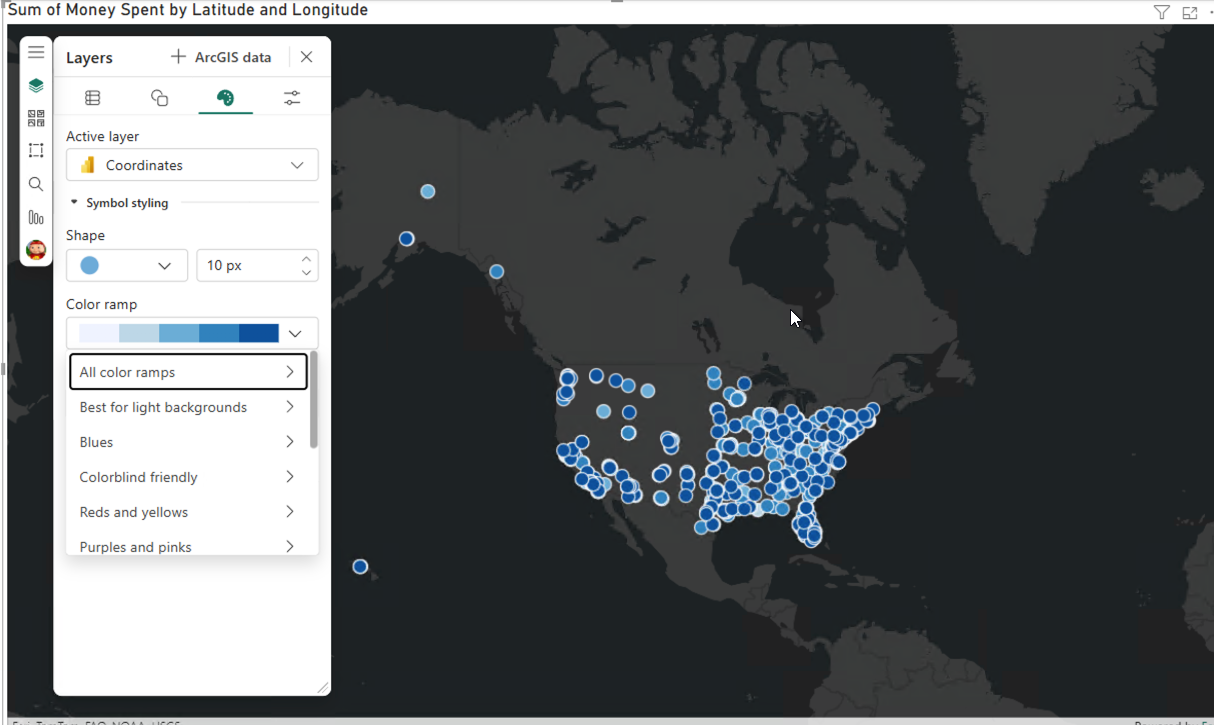Select the map selection tool
The height and width of the screenshot is (725, 1214).
[36, 150]
